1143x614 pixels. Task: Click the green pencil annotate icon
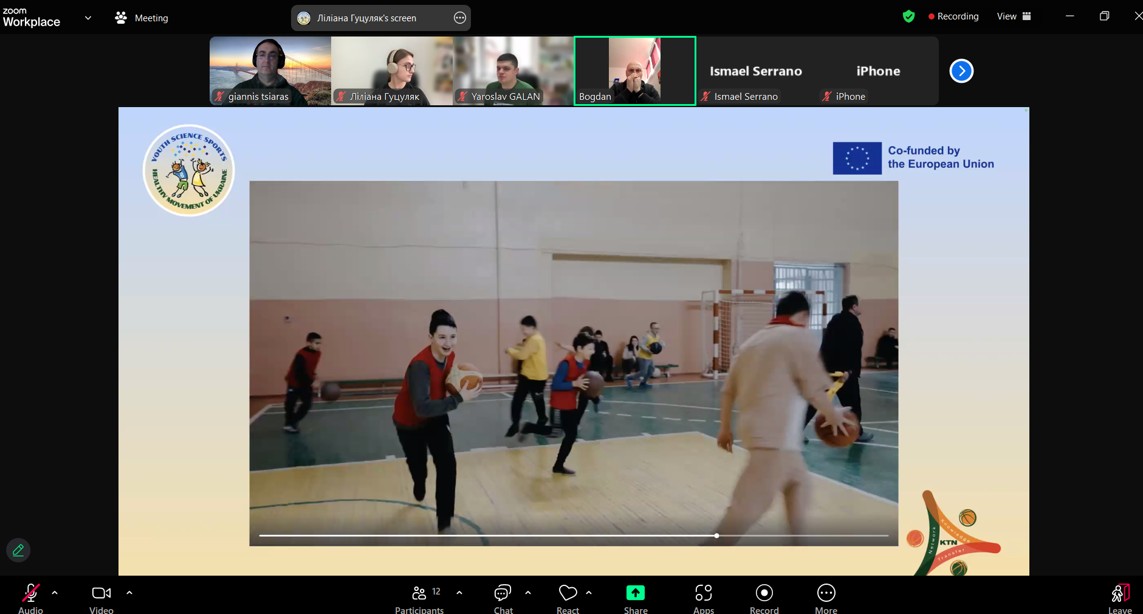click(x=18, y=550)
